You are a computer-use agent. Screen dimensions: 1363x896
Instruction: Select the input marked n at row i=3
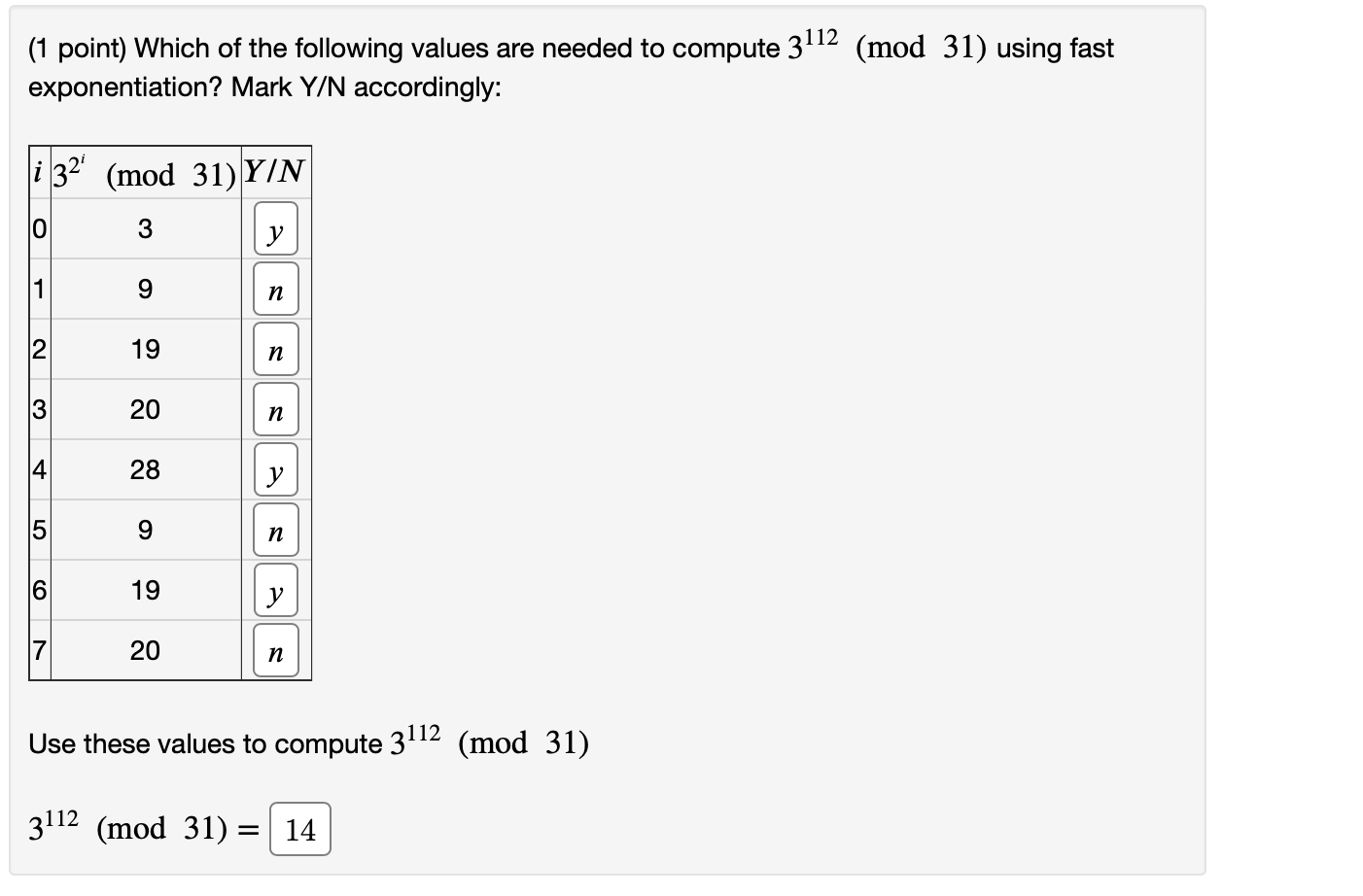click(x=275, y=410)
